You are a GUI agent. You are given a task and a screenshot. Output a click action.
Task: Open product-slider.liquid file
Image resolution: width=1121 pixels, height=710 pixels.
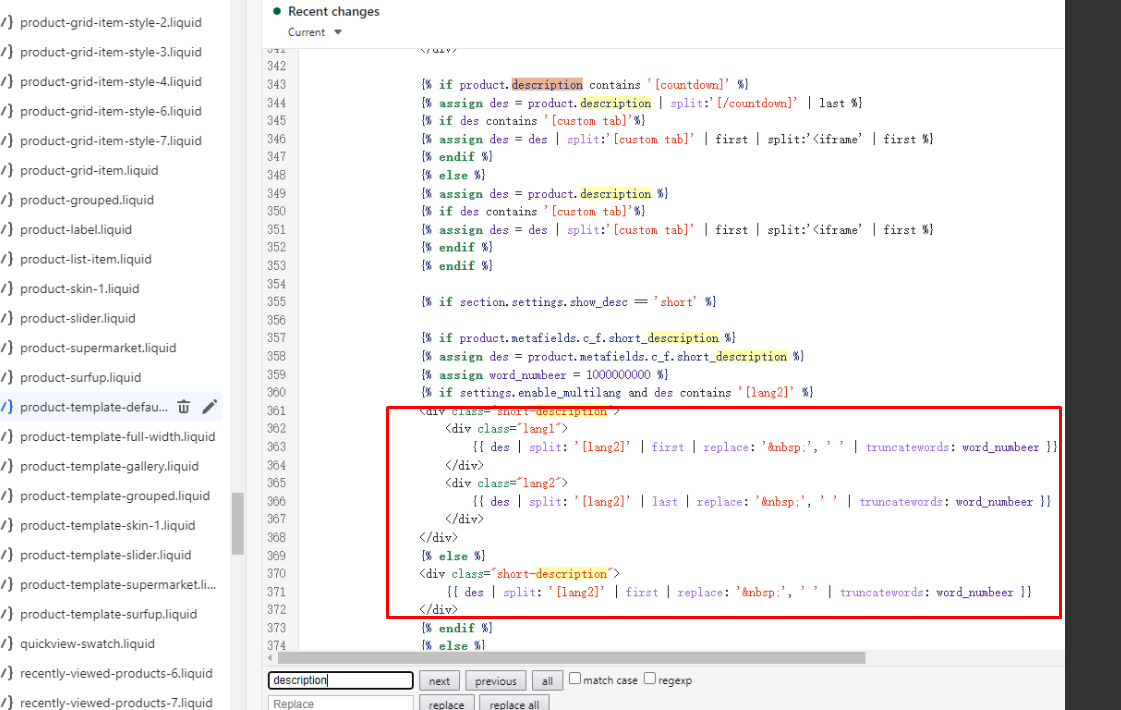pyautogui.click(x=78, y=318)
